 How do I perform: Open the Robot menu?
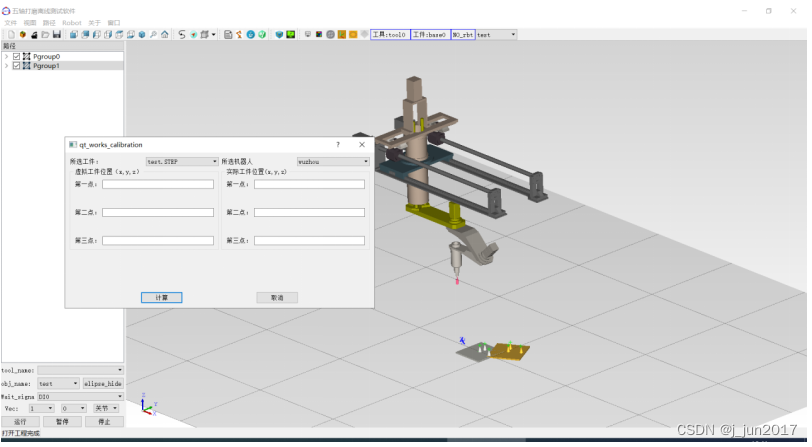pos(71,22)
